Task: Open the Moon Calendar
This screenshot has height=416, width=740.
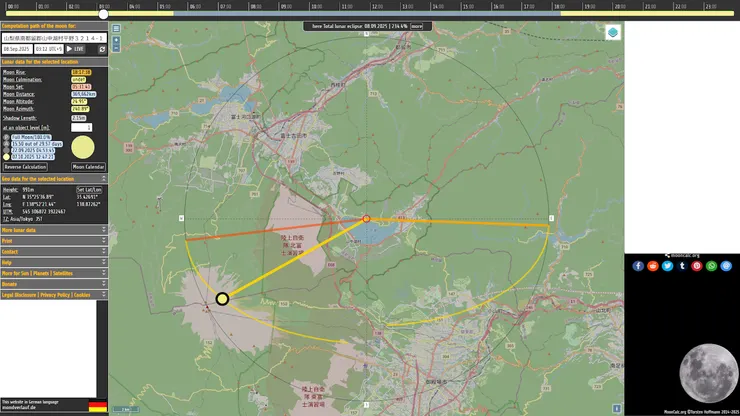Action: pos(88,167)
